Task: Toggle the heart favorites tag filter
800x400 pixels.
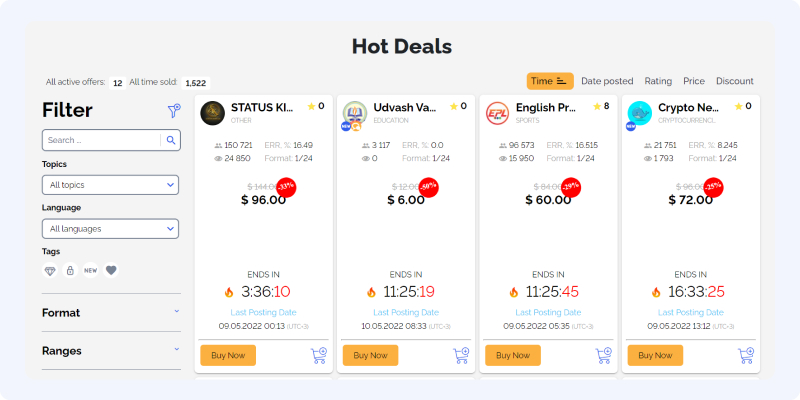Action: (111, 270)
